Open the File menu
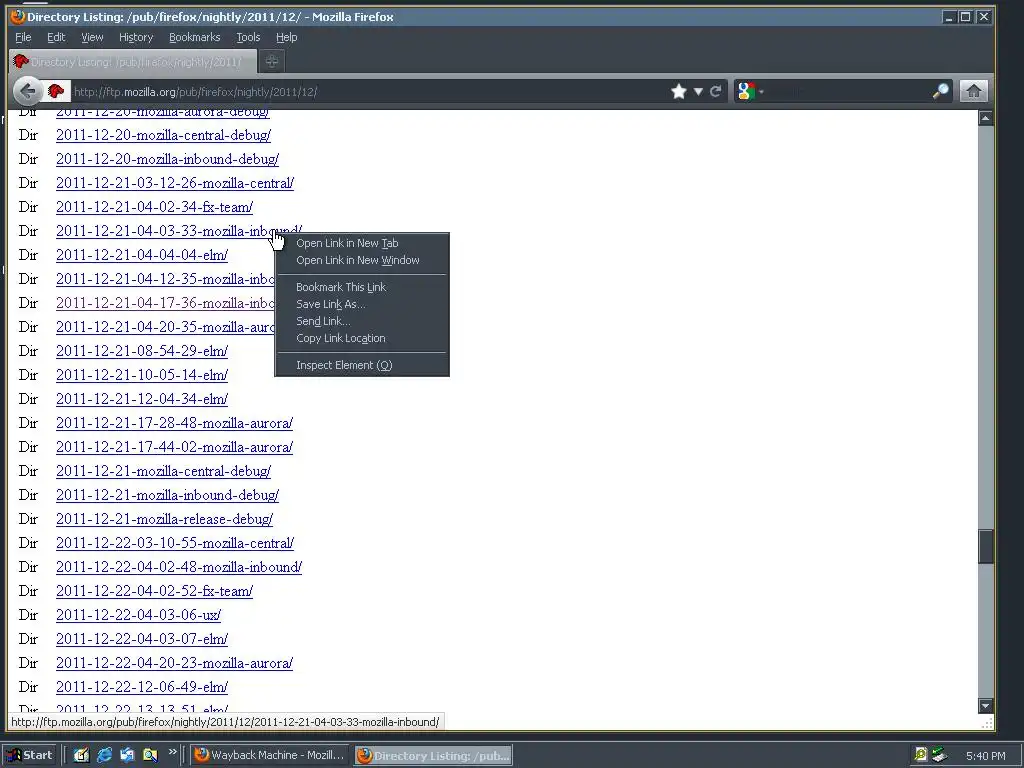The image size is (1024, 768). click(x=23, y=37)
